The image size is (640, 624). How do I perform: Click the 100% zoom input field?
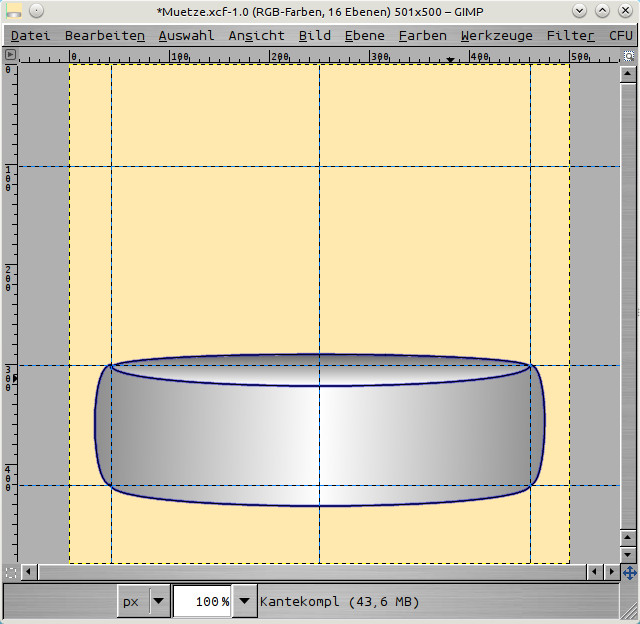coord(202,601)
